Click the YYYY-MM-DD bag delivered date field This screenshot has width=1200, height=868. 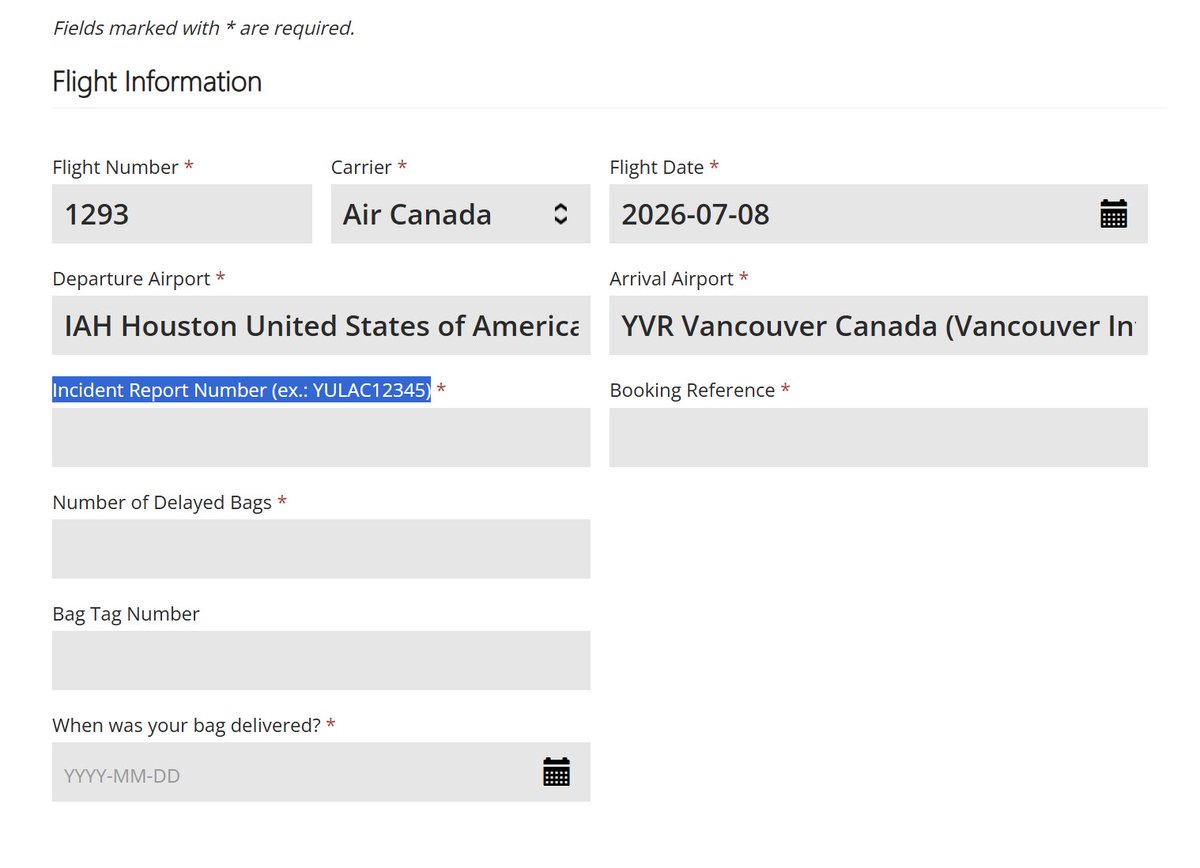pyautogui.click(x=321, y=772)
